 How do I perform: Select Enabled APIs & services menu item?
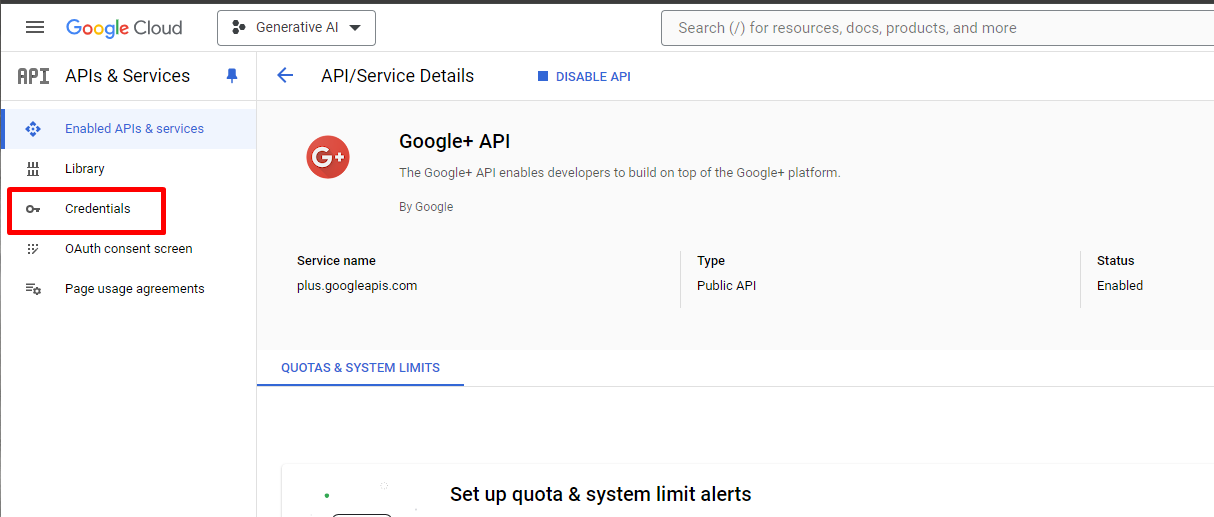pos(134,129)
